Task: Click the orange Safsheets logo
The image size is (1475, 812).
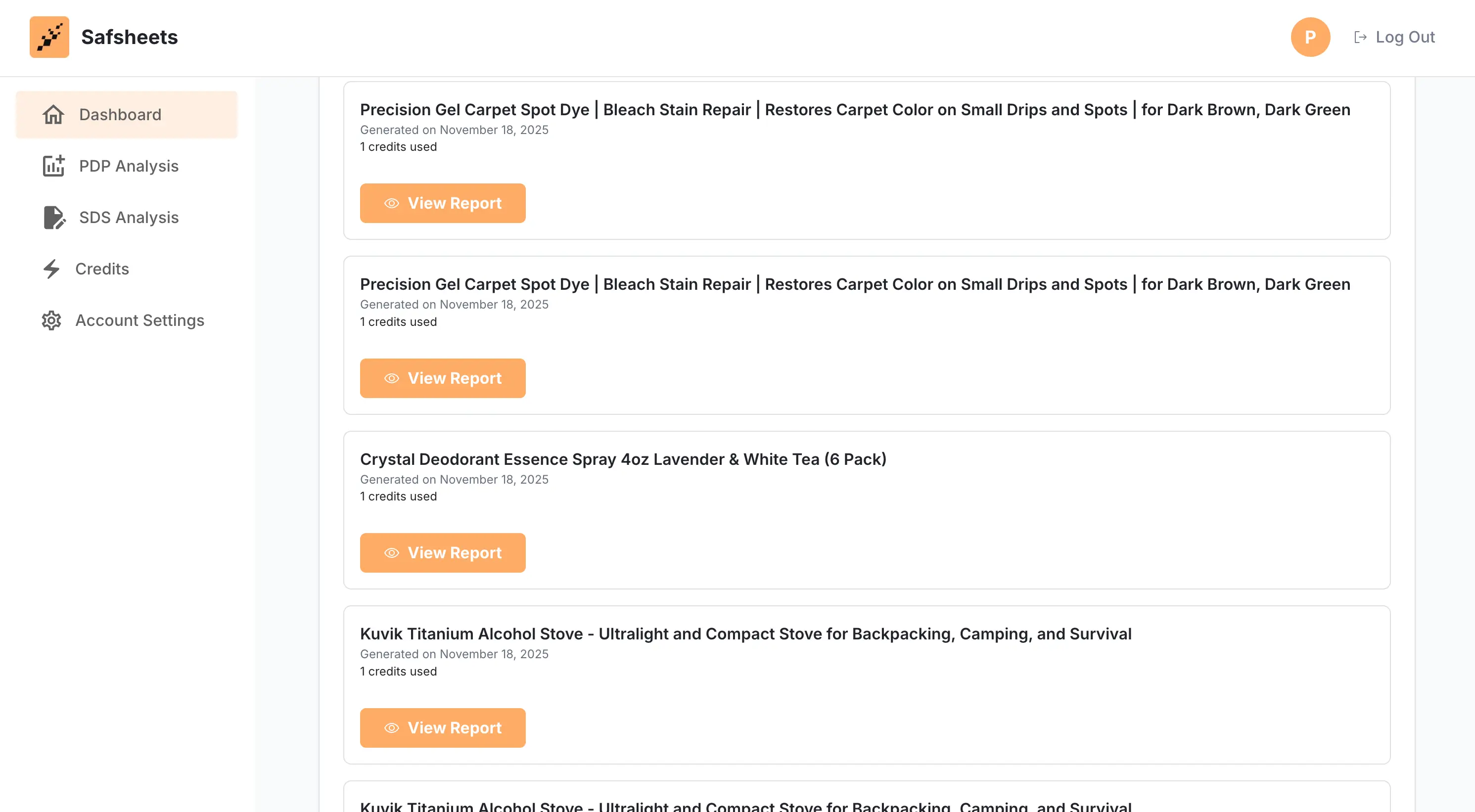Action: 49,37
